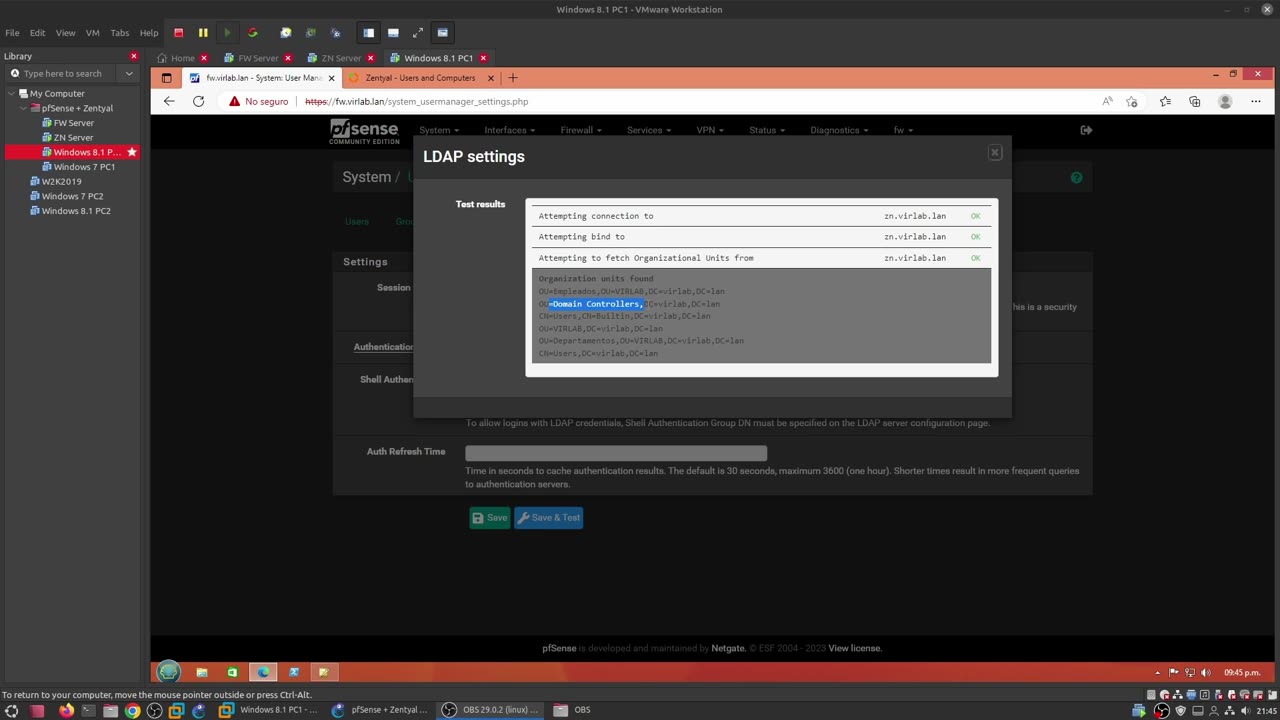
Task: Open the pfSense Interfaces dropdown menu
Action: [x=509, y=130]
